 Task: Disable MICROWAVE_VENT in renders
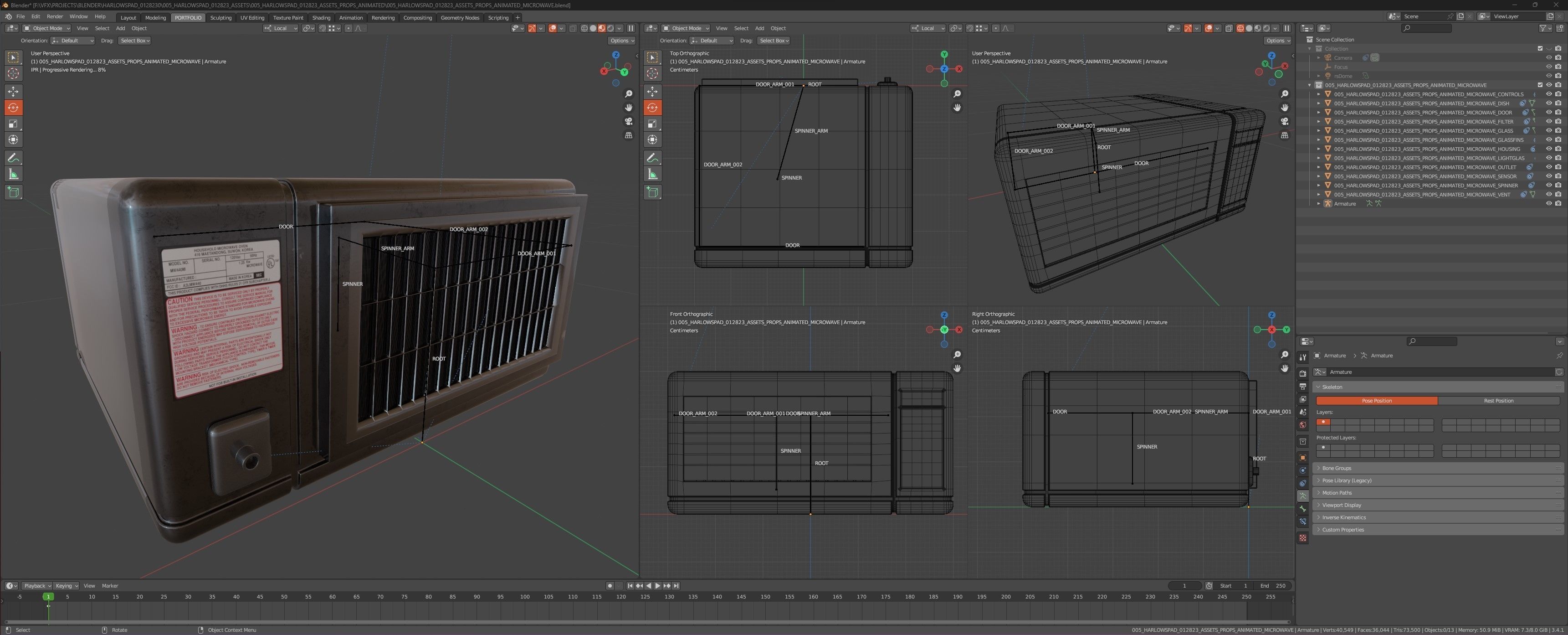pos(1558,195)
